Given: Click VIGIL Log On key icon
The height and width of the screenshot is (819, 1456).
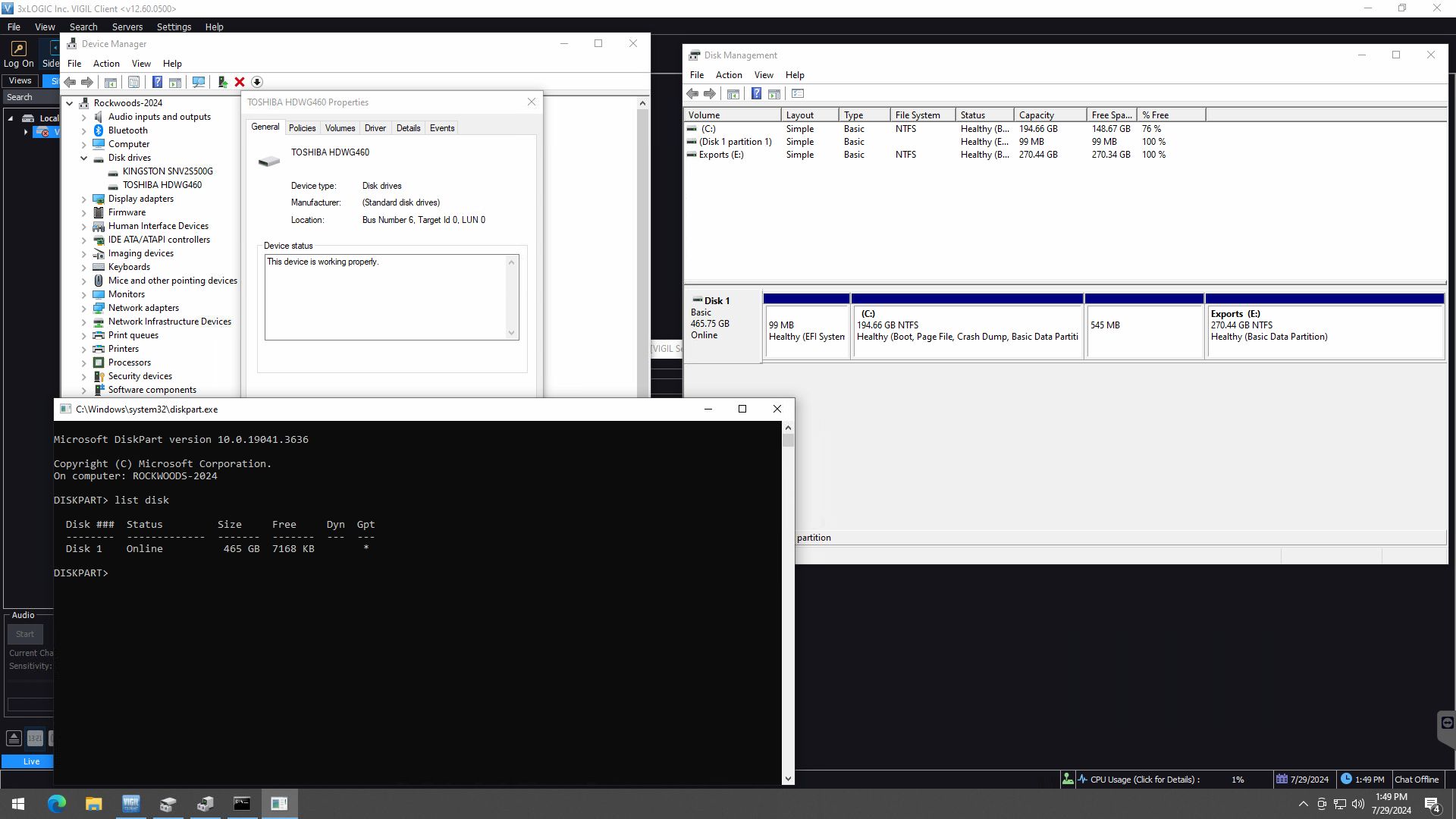Looking at the screenshot, I should 19,49.
